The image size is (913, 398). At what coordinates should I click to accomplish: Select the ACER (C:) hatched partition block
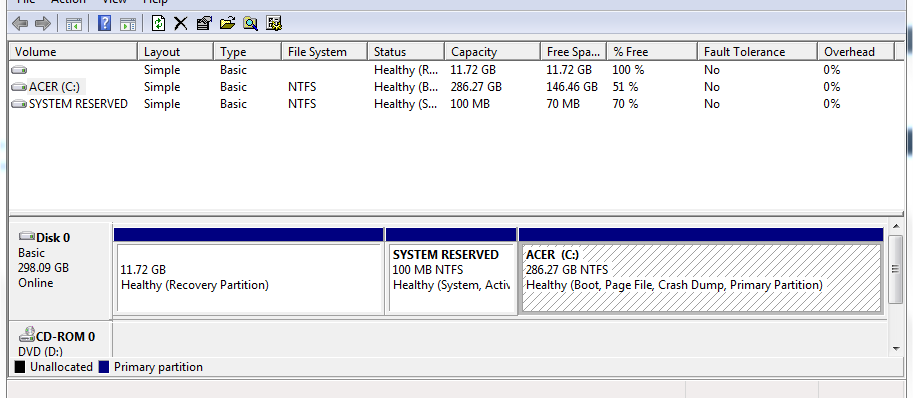click(701, 271)
